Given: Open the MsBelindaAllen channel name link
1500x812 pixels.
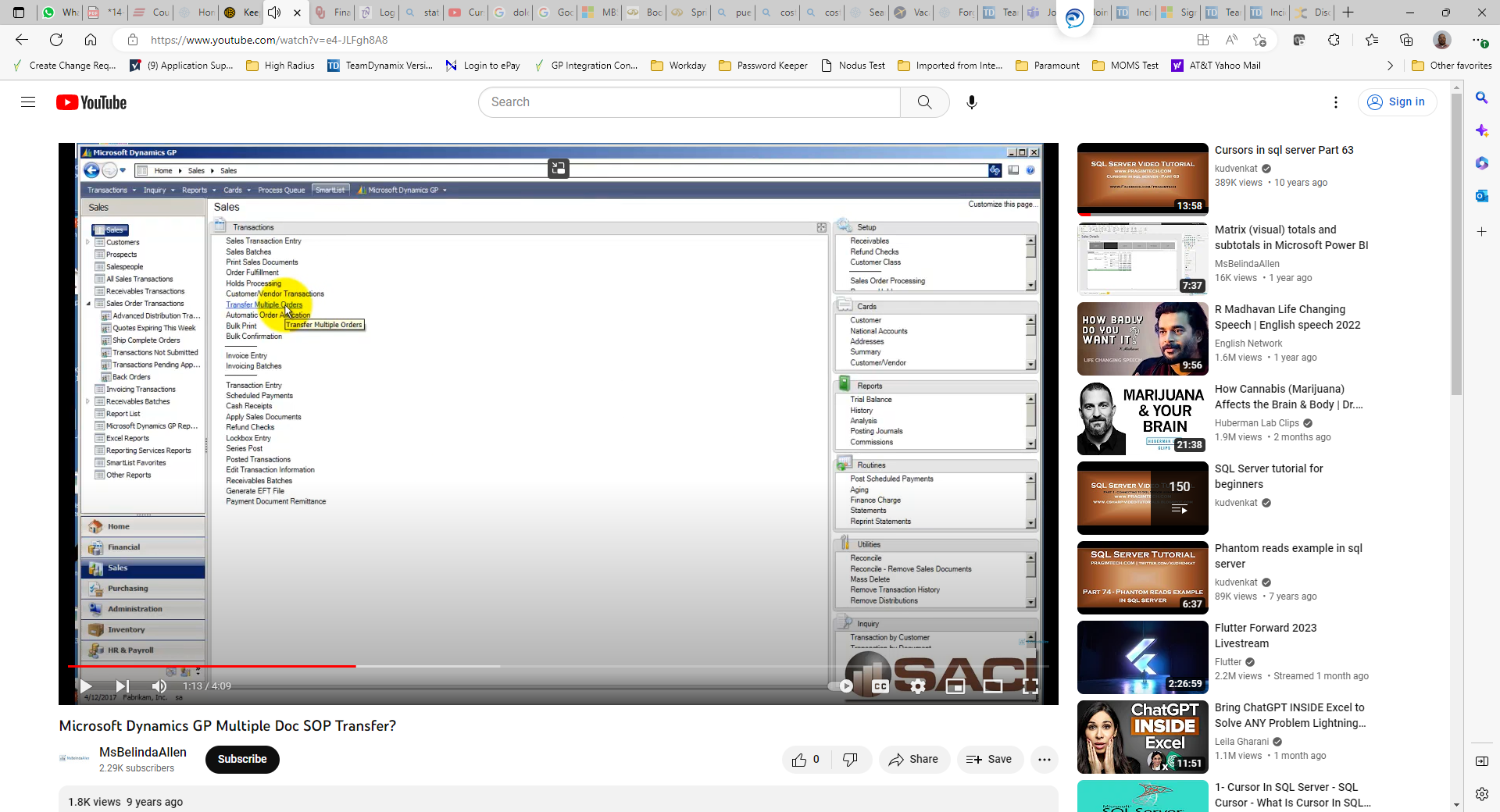Looking at the screenshot, I should click(143, 753).
